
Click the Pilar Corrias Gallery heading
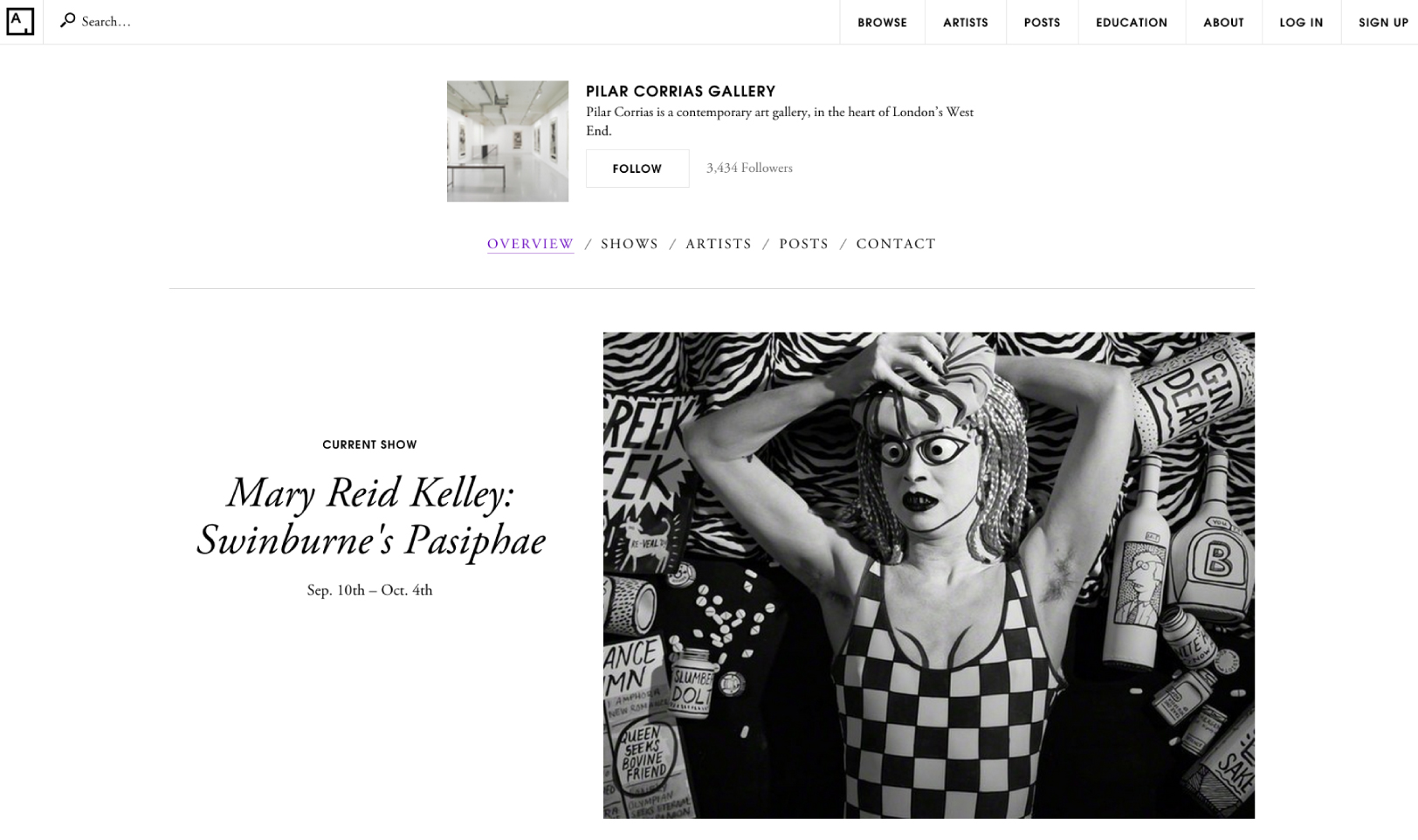(680, 91)
